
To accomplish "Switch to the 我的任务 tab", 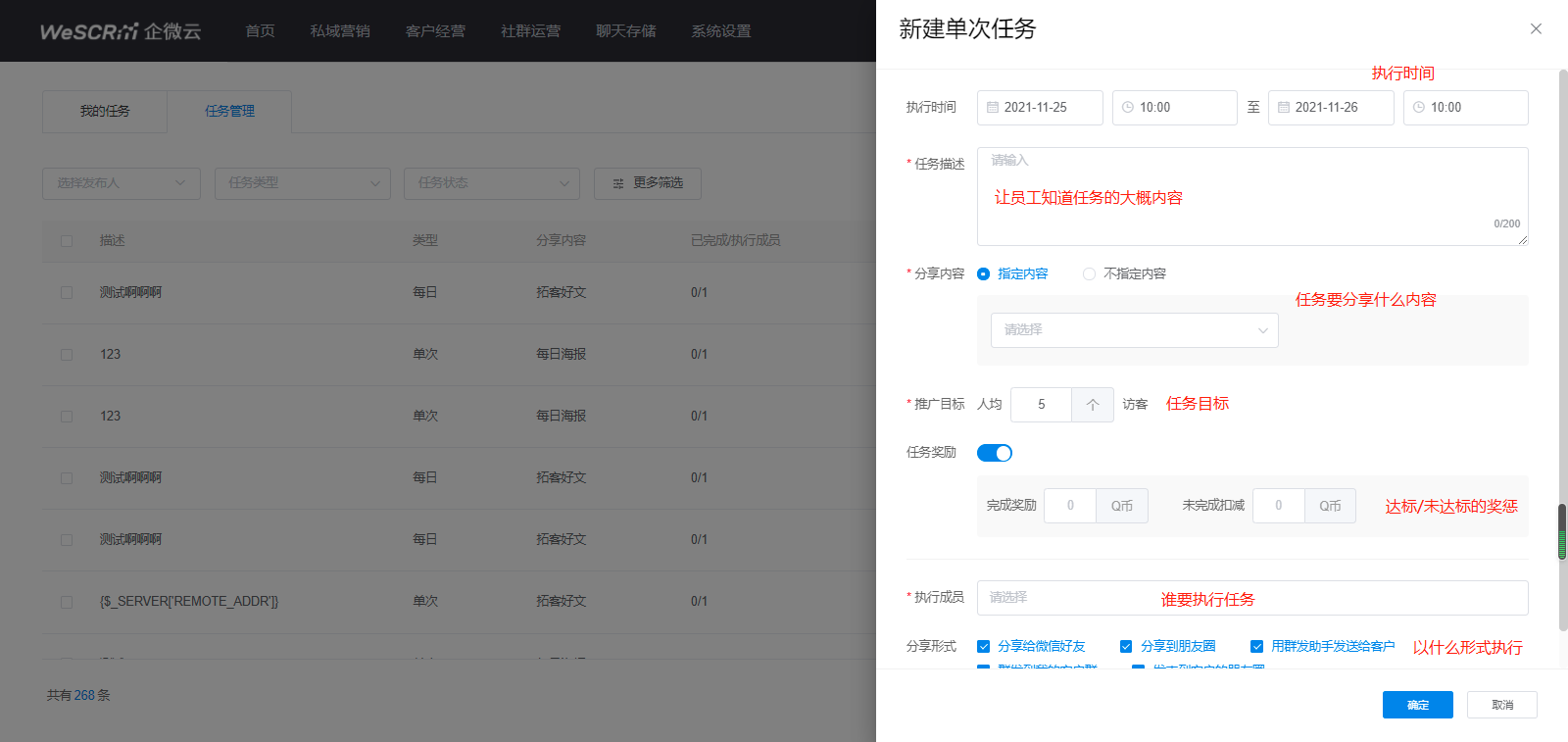I will point(105,112).
